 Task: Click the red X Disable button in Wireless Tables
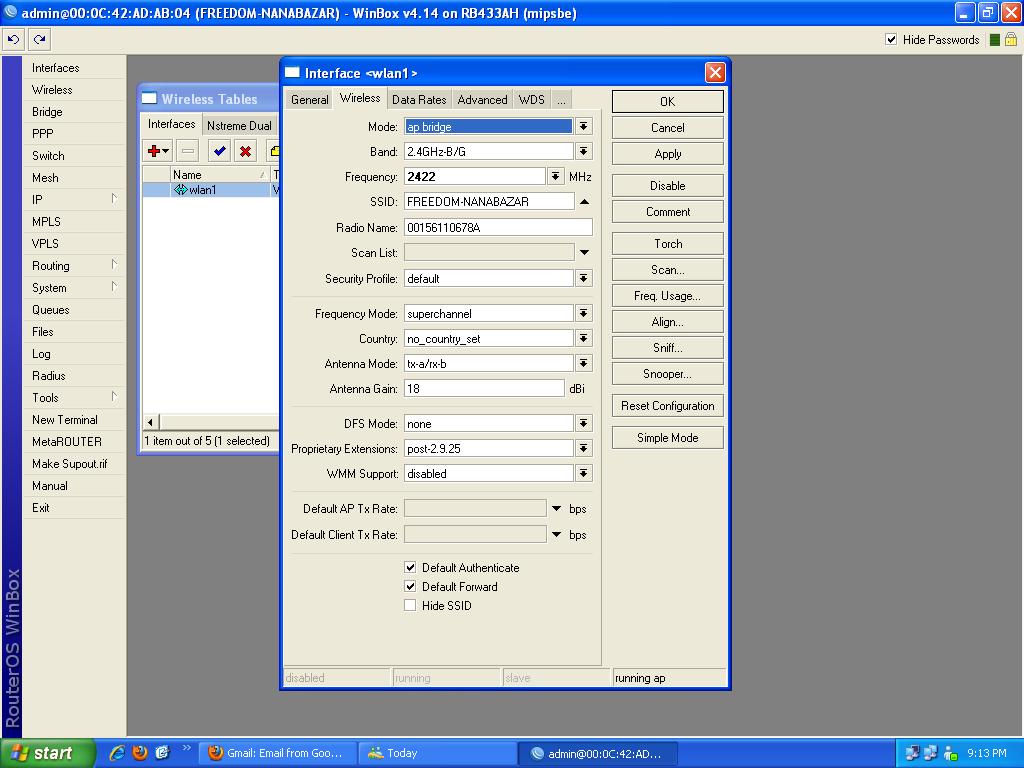pos(246,151)
